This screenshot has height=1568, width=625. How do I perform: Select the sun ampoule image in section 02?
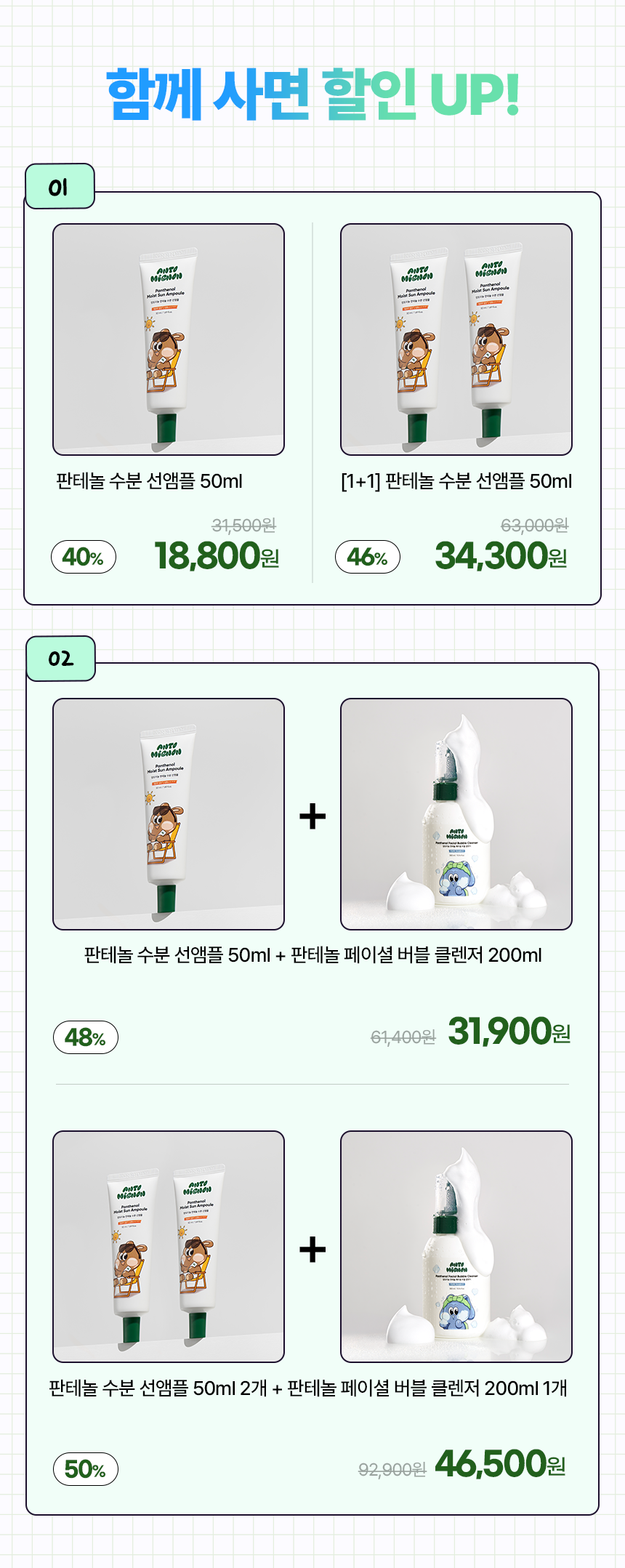coord(169,814)
